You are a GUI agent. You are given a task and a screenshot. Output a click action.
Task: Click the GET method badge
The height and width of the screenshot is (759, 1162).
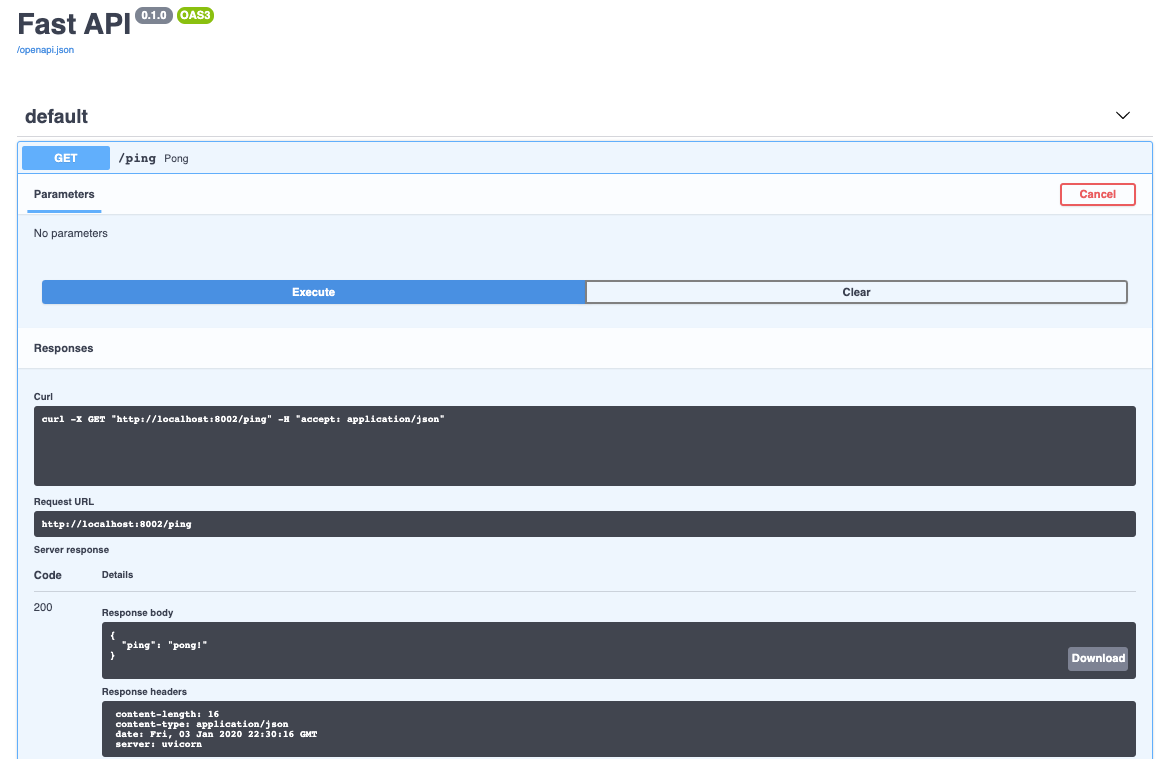point(64,157)
